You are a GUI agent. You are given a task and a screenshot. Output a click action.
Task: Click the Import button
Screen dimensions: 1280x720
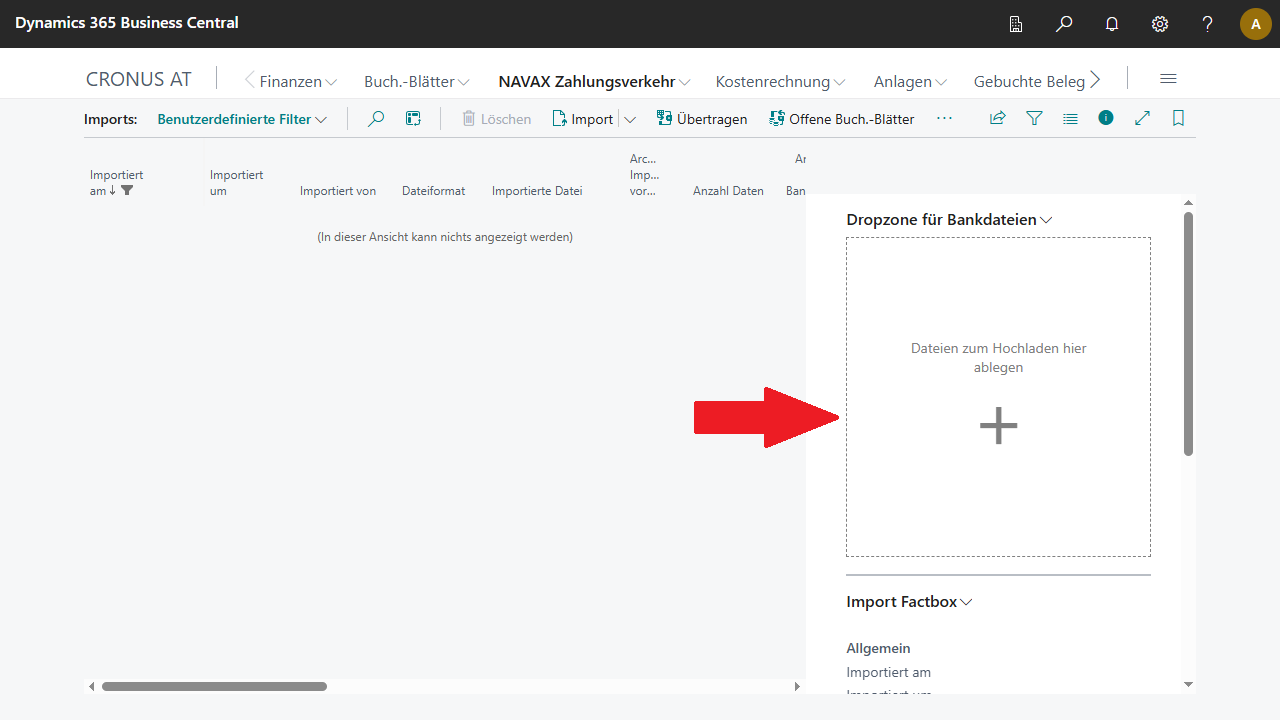(583, 119)
